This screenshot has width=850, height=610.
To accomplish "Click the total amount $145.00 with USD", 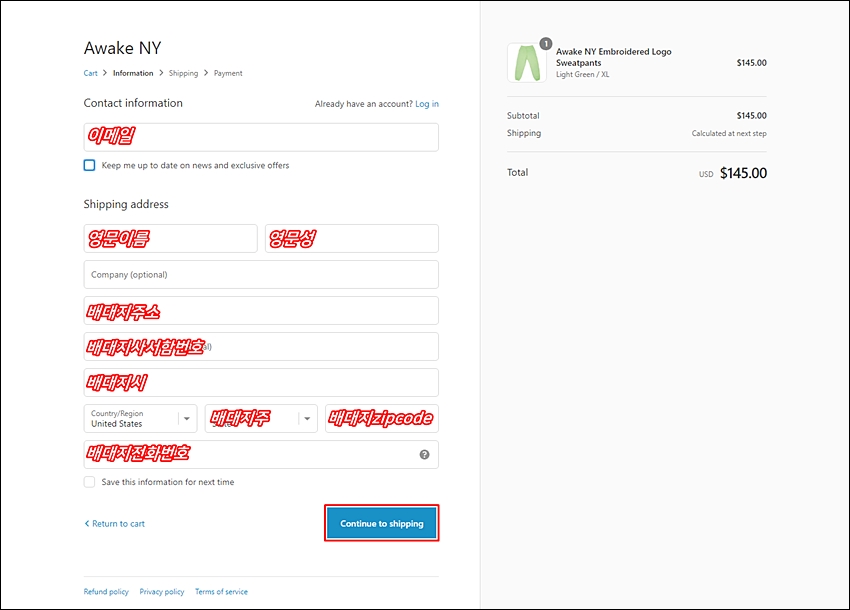I will pos(733,174).
